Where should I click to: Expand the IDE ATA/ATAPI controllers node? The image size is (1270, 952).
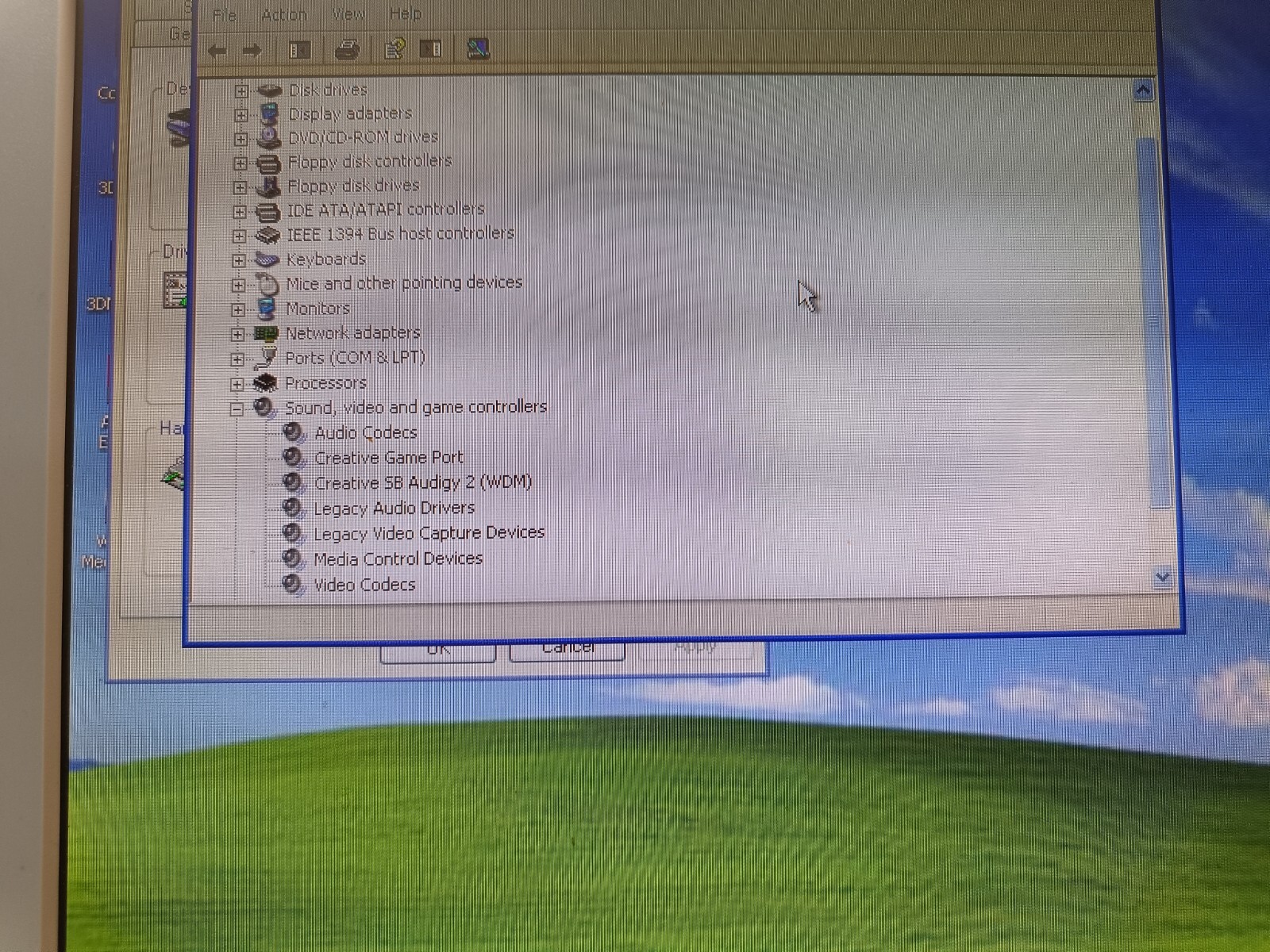[x=240, y=212]
